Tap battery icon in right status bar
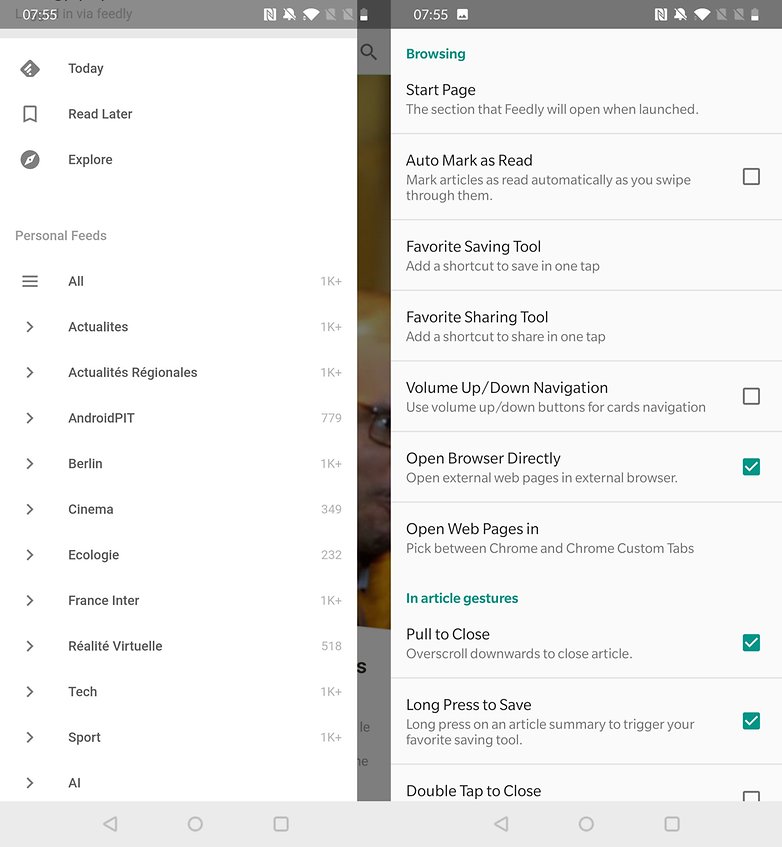Image resolution: width=782 pixels, height=847 pixels. pyautogui.click(x=754, y=15)
